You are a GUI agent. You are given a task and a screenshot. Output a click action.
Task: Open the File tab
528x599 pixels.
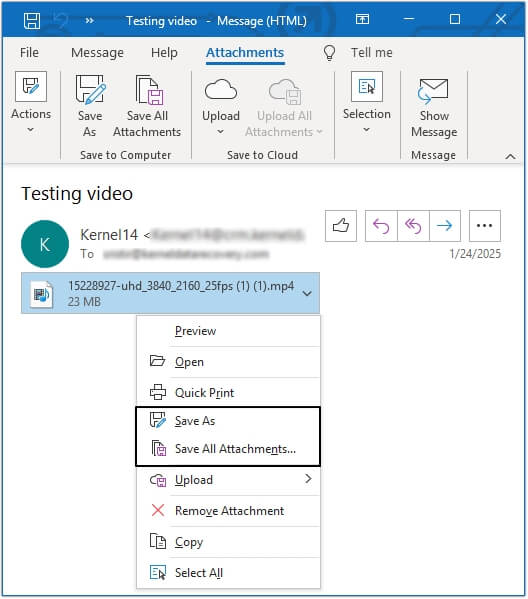tap(29, 52)
